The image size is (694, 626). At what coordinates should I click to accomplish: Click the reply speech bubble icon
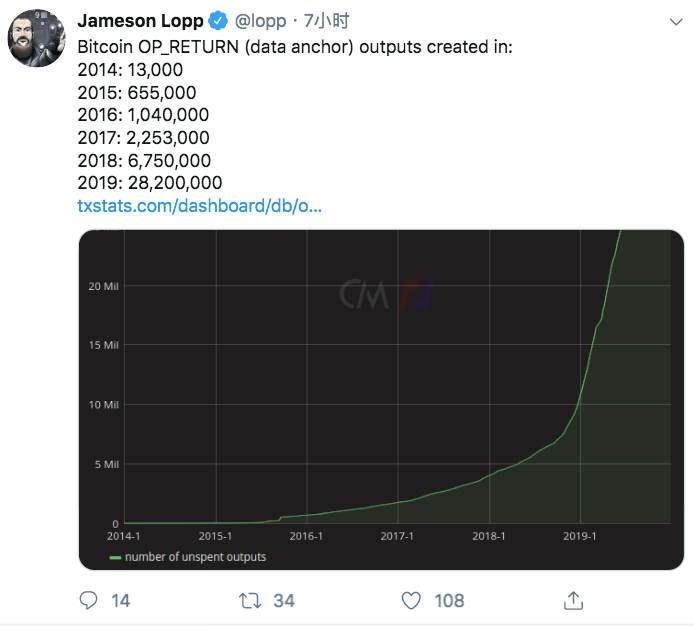(x=89, y=600)
